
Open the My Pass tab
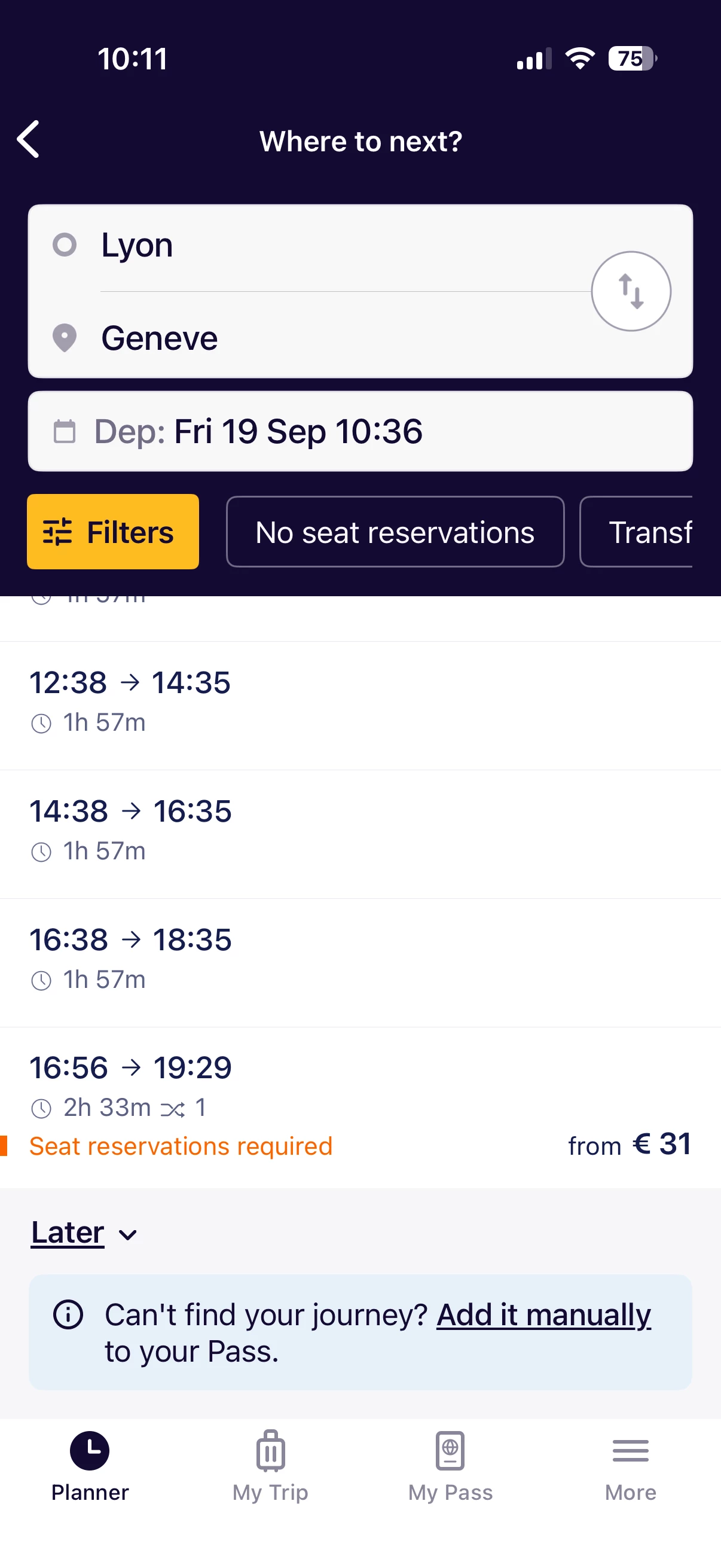450,1466
